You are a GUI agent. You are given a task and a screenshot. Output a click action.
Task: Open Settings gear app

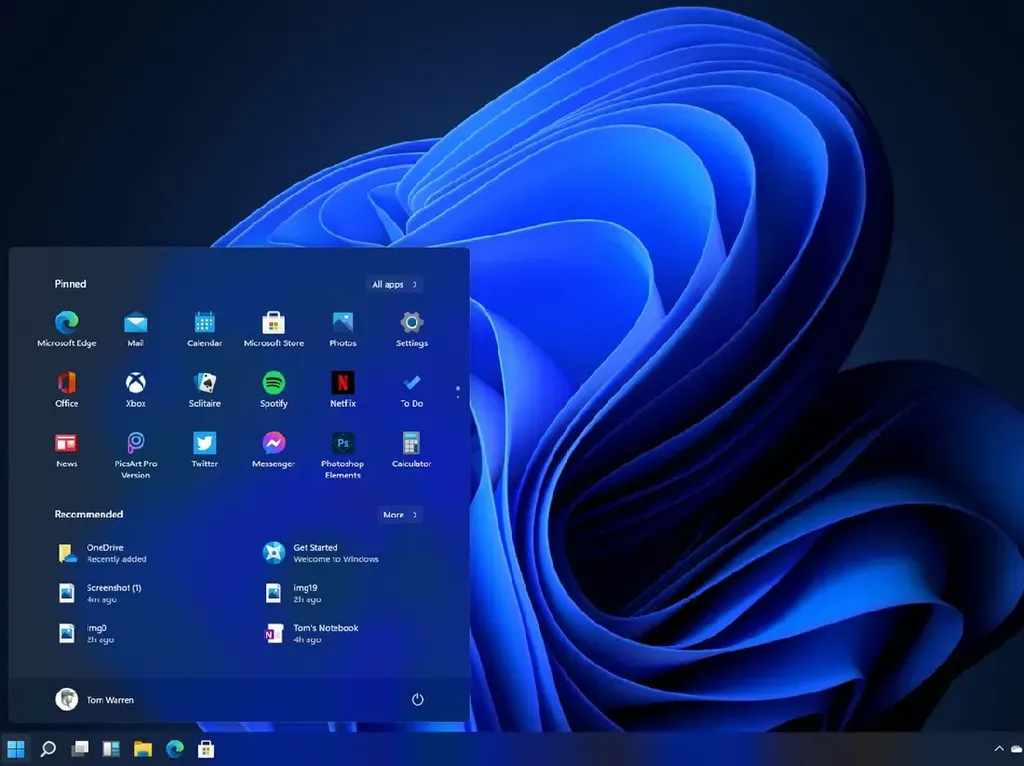click(411, 328)
